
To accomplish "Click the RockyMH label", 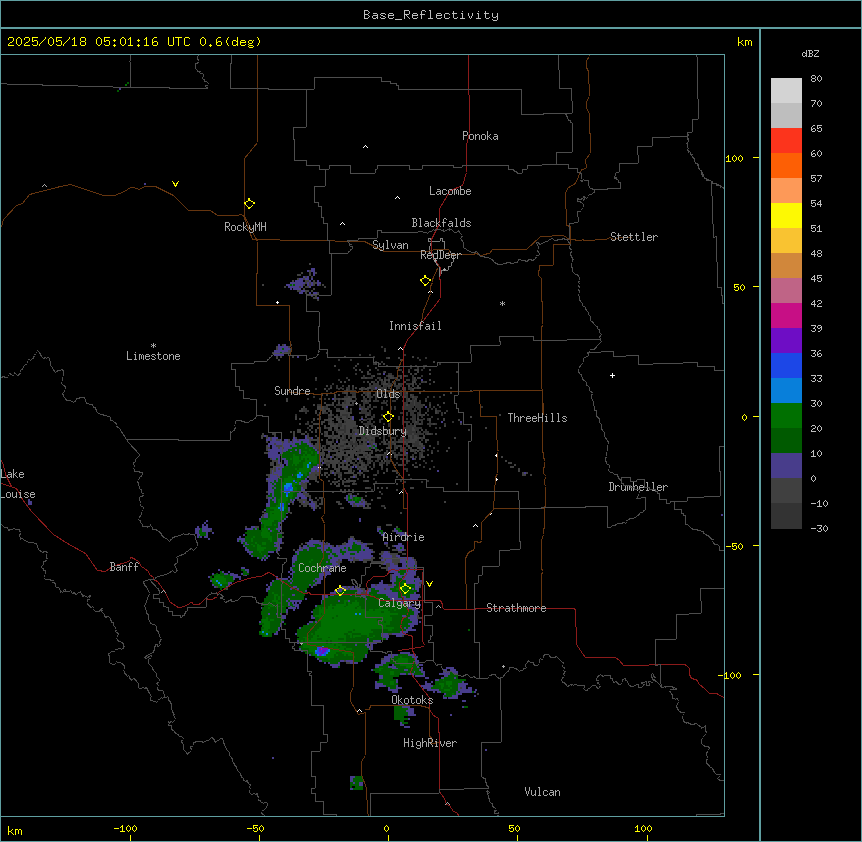I will 245,227.
